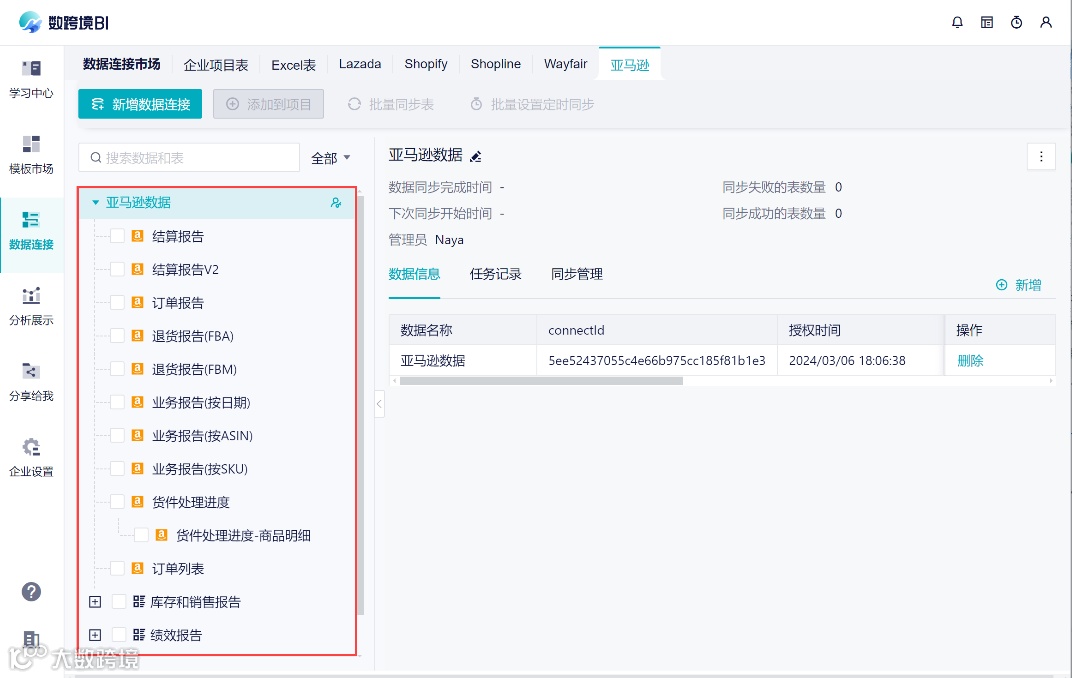
Task: Click the help question mark icon
Action: coord(31,592)
